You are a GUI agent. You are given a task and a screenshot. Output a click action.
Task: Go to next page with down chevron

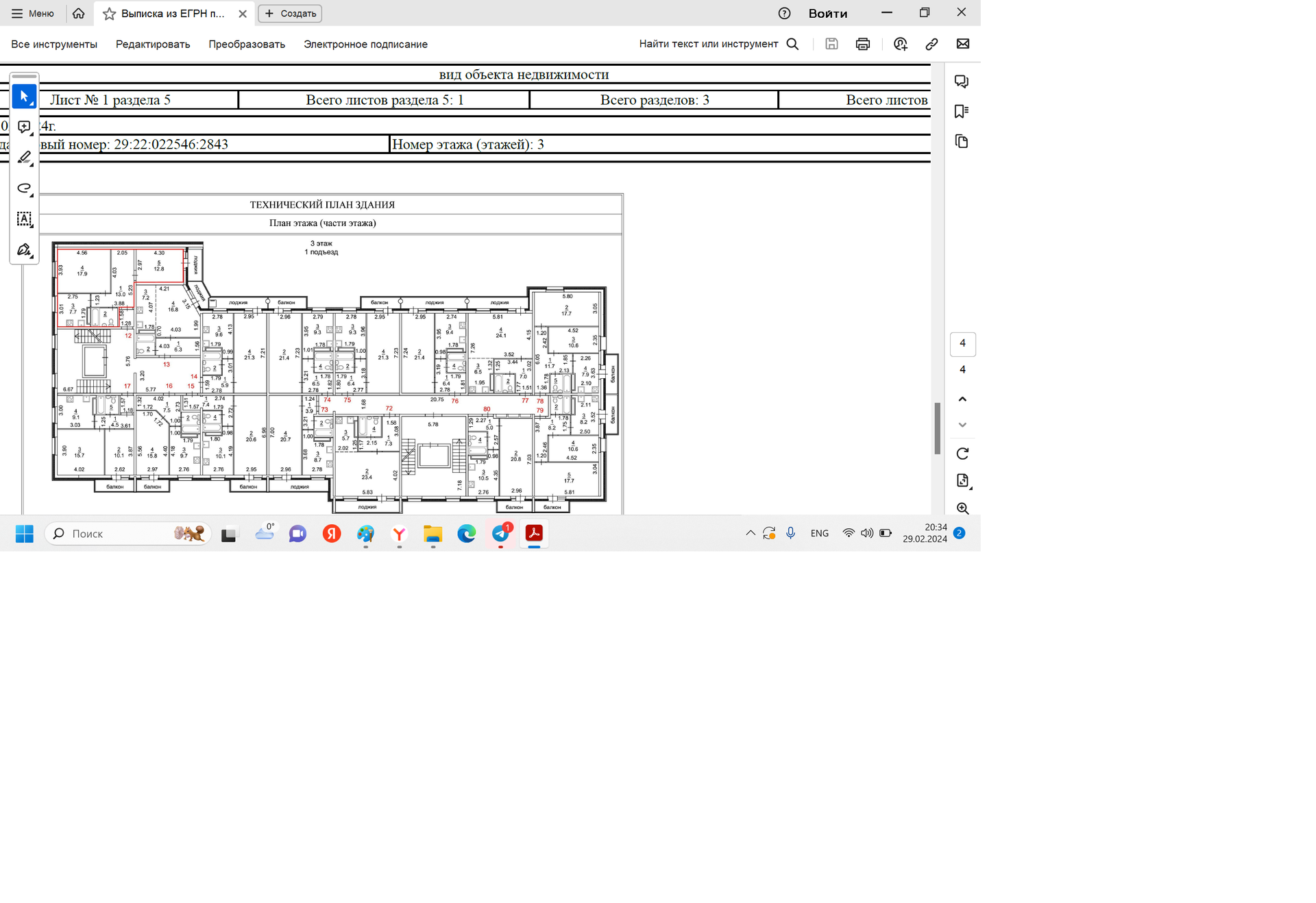(x=962, y=425)
